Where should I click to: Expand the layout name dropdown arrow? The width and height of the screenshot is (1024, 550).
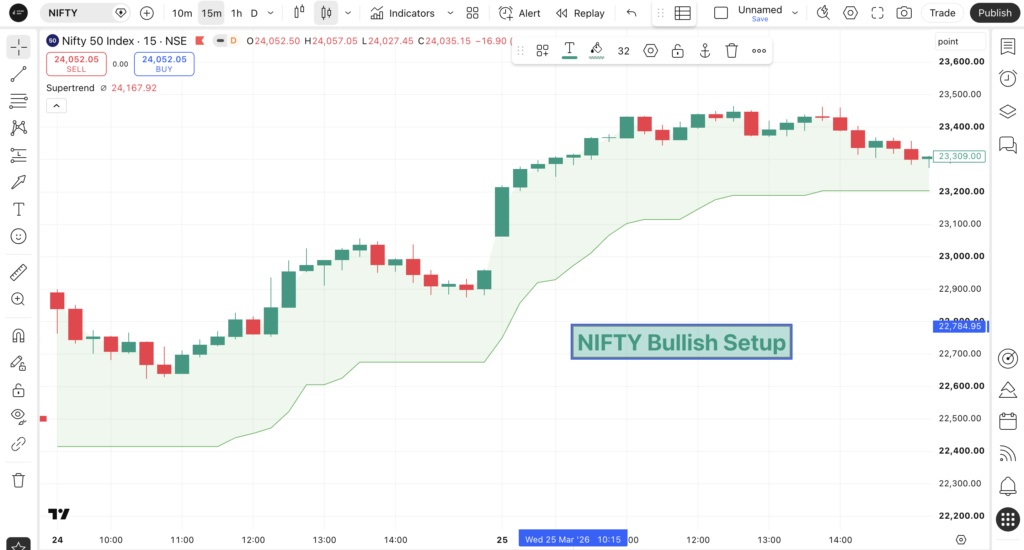795,13
